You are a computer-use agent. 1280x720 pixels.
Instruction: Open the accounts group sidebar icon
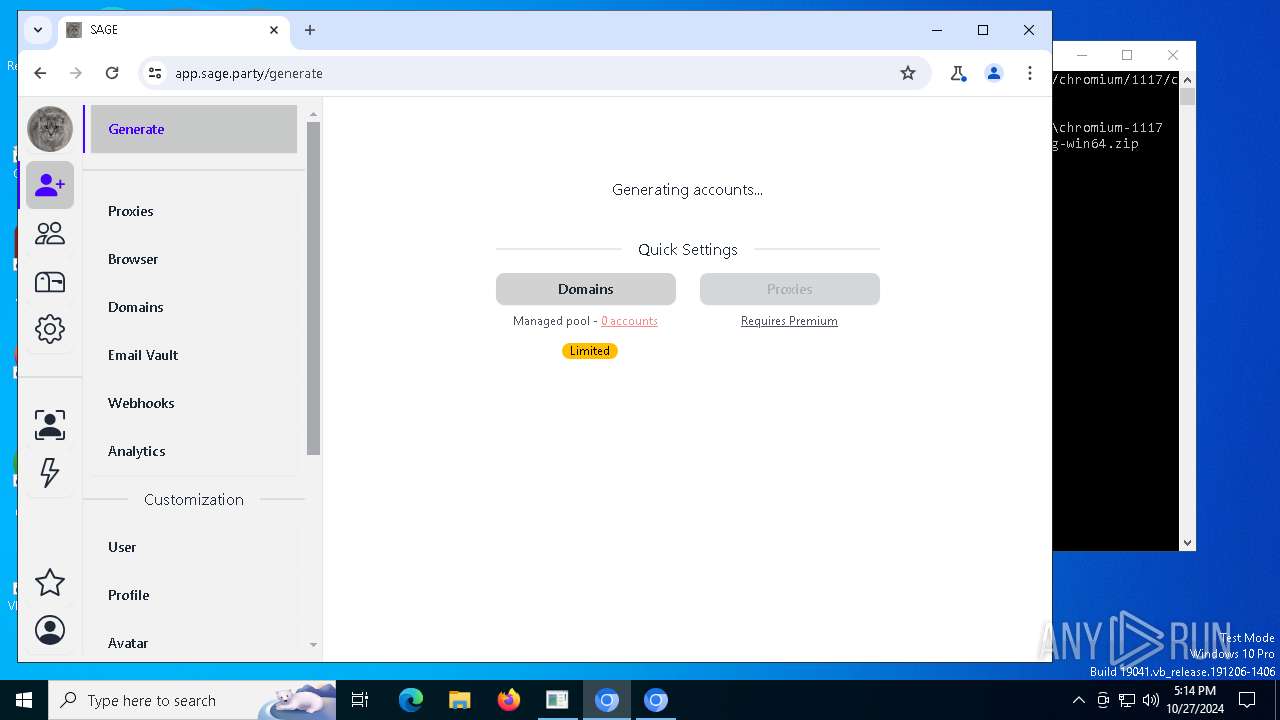pyautogui.click(x=50, y=233)
